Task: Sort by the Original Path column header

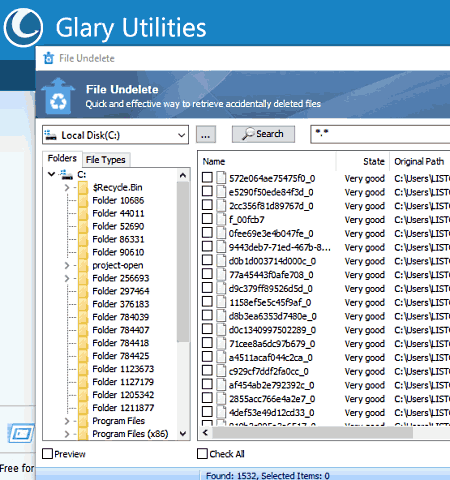Action: (420, 161)
